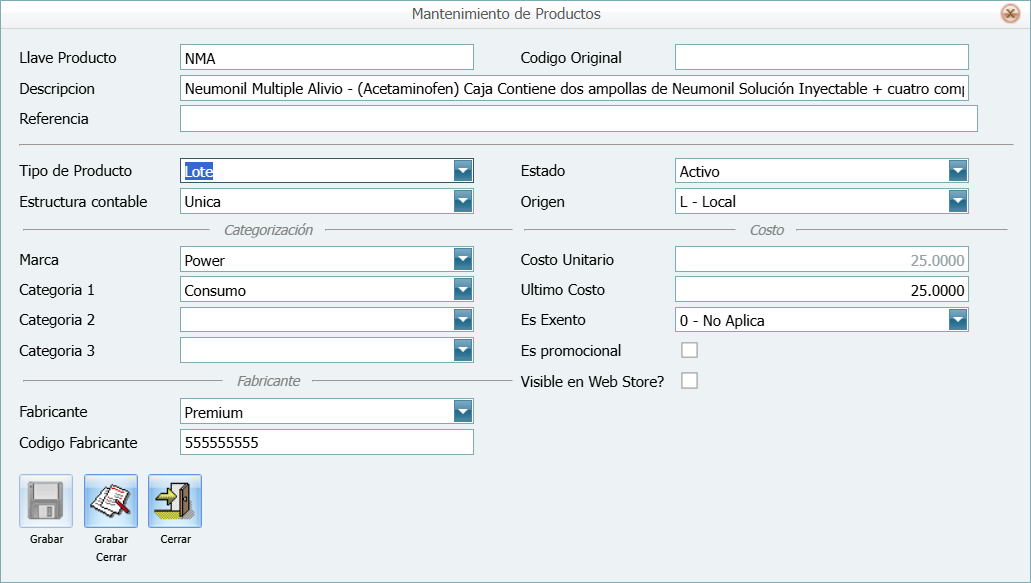The image size is (1031, 583).
Task: Enable the Es promocional checkbox
Action: tap(689, 350)
